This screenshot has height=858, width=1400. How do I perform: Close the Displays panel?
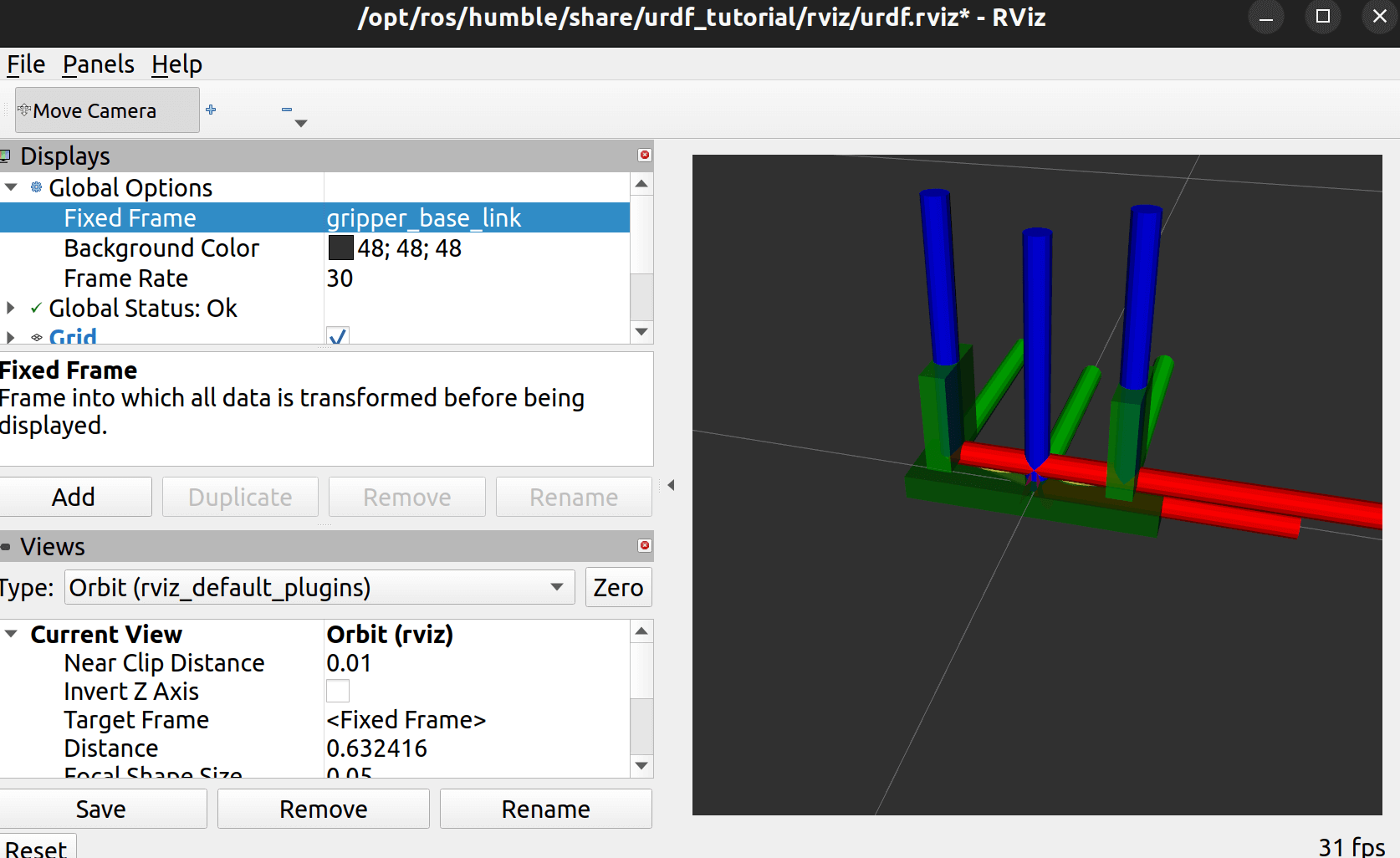click(644, 155)
